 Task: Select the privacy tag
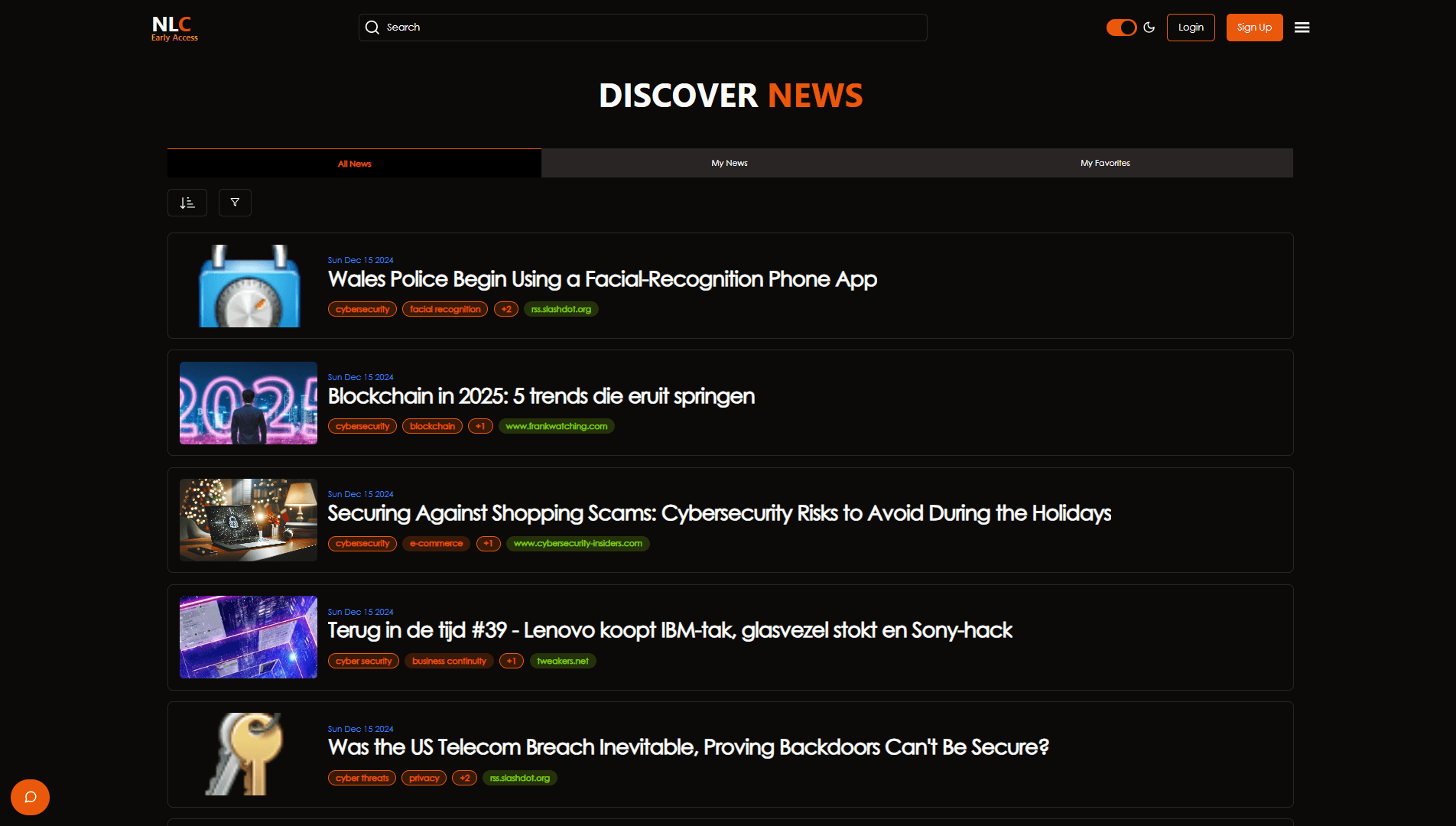[424, 778]
